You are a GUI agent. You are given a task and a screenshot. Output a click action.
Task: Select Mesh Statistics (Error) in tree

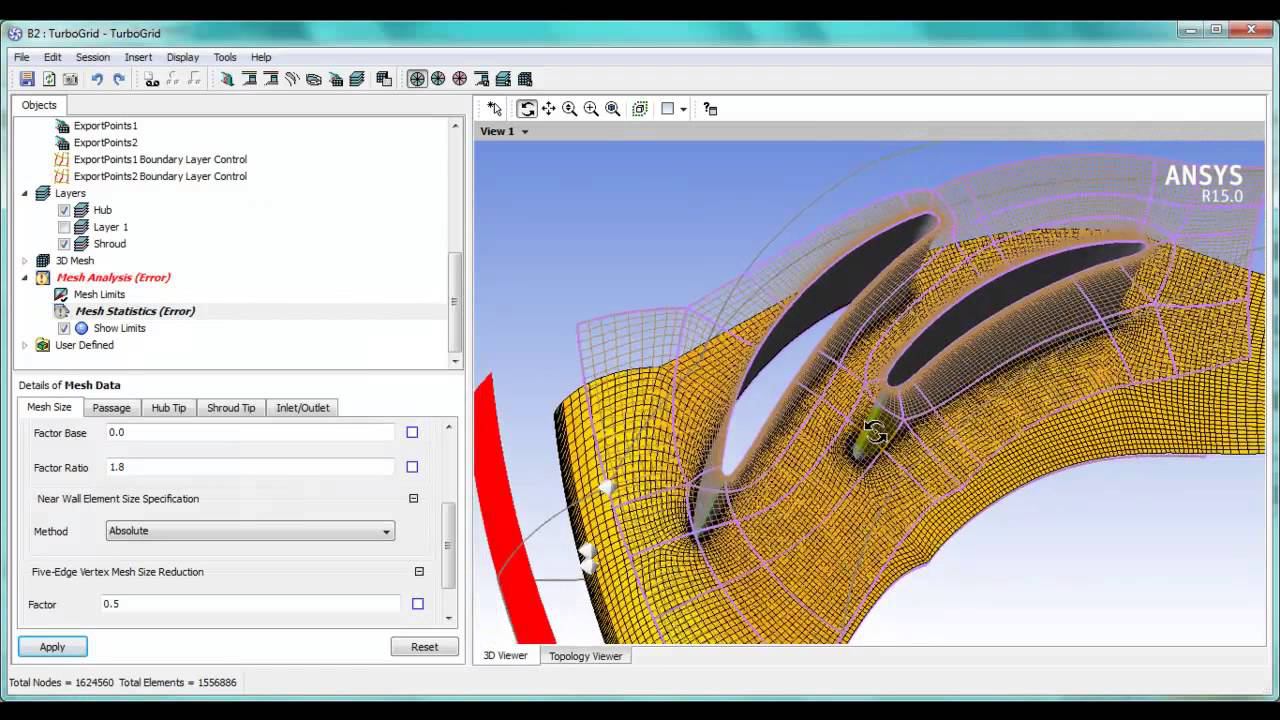pos(135,311)
